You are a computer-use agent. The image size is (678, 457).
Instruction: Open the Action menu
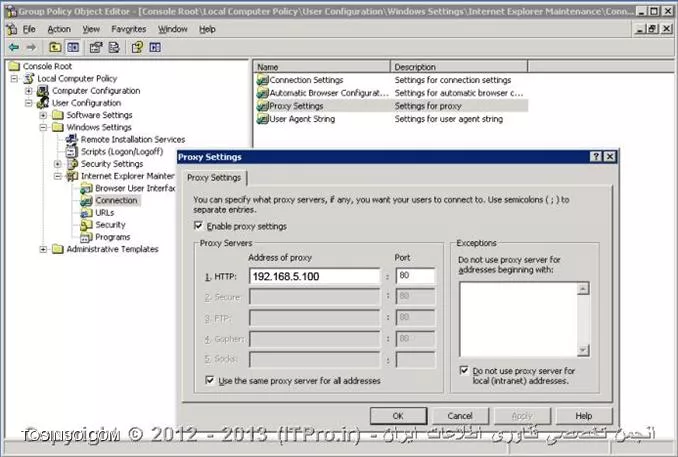(59, 29)
